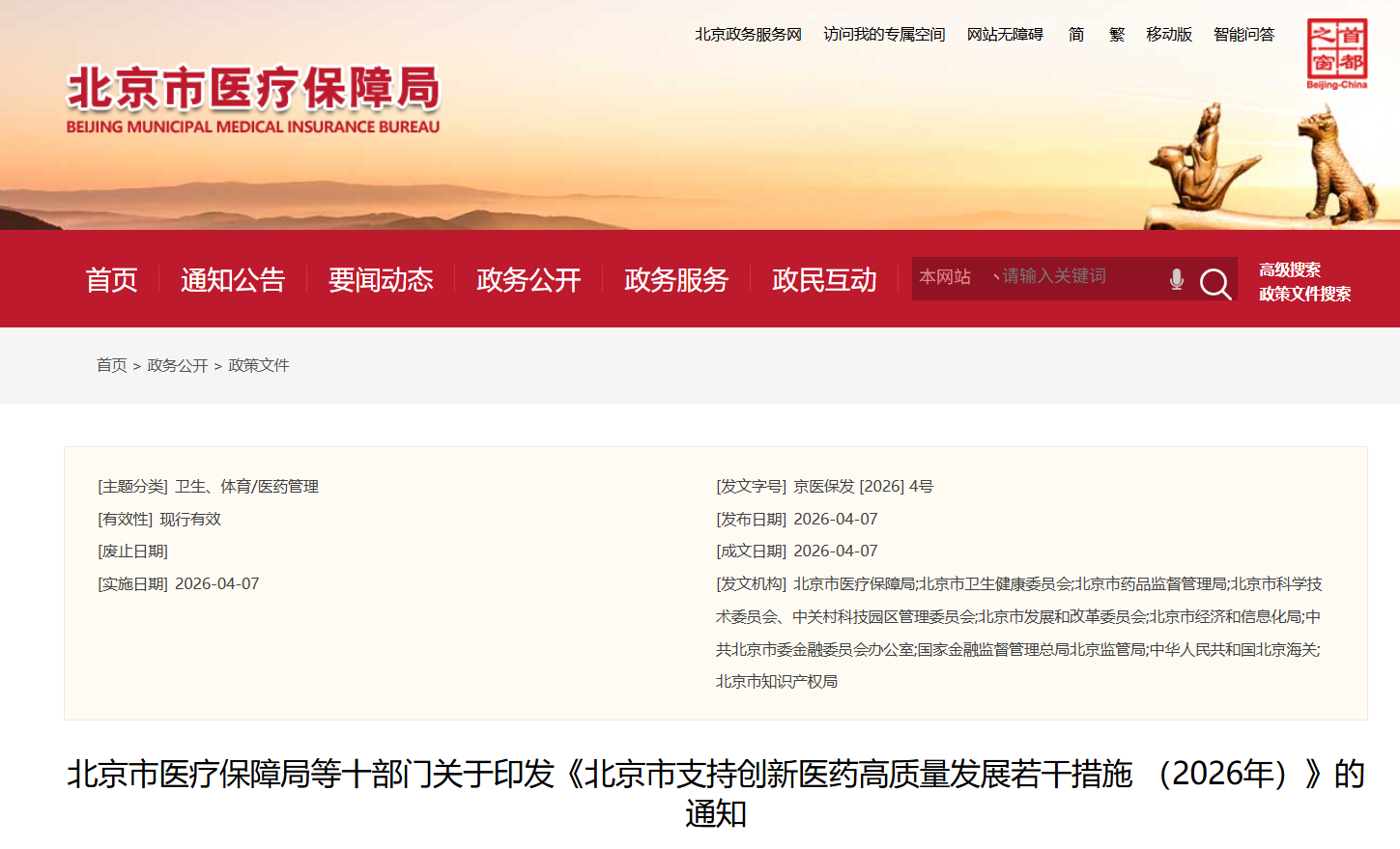Screen dimensions: 1400x849
Task: Click the 首都之窗 Beijing-China logo
Action: tap(1337, 54)
